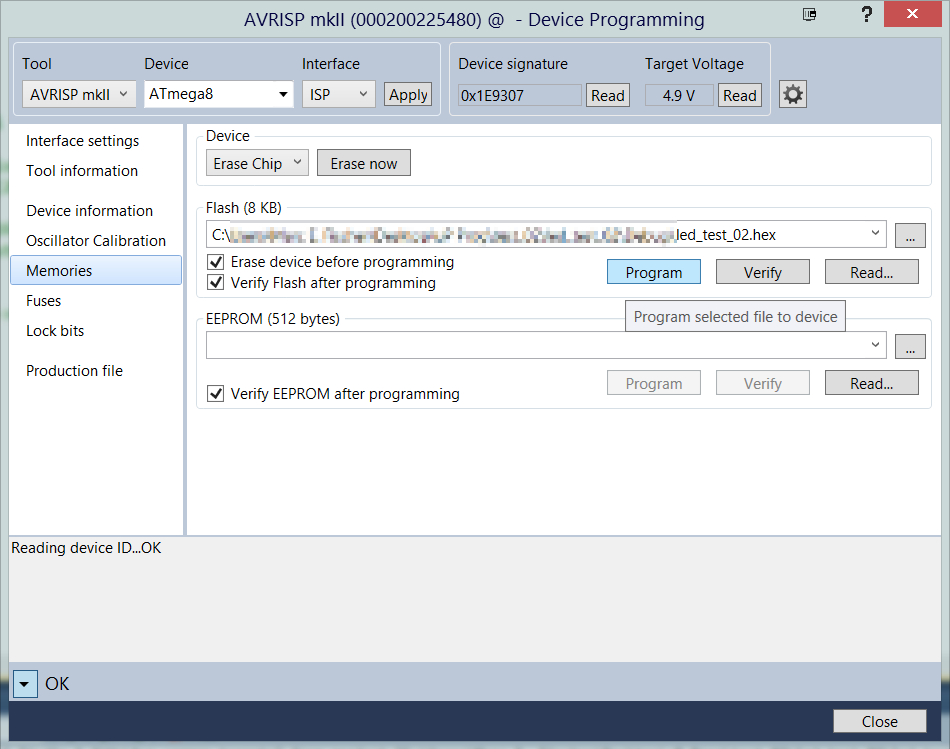Image resolution: width=950 pixels, height=749 pixels.
Task: Verify the Flash memory
Action: point(762,272)
